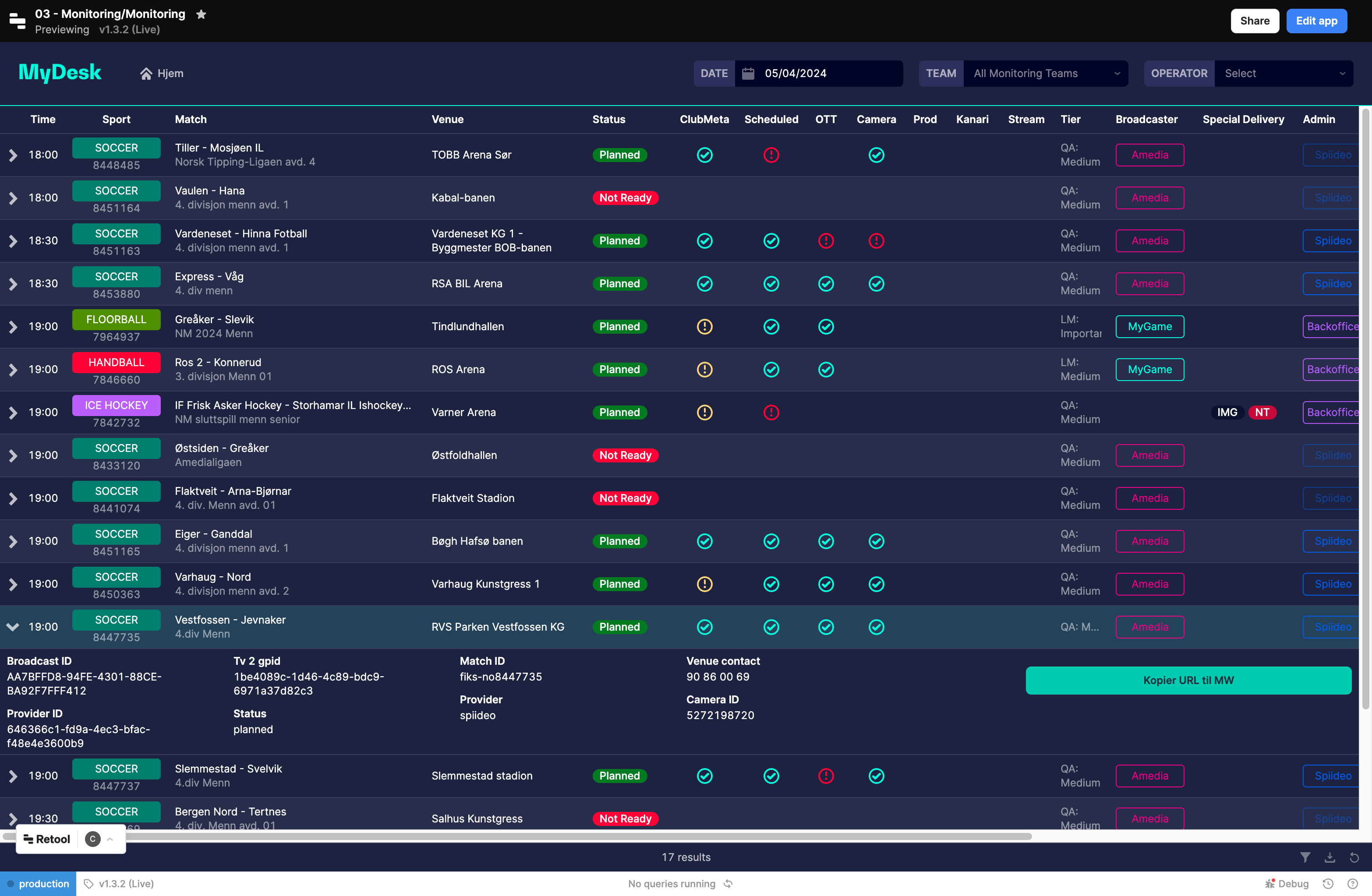
Task: Expand the Express - Våg row
Action: (x=13, y=284)
